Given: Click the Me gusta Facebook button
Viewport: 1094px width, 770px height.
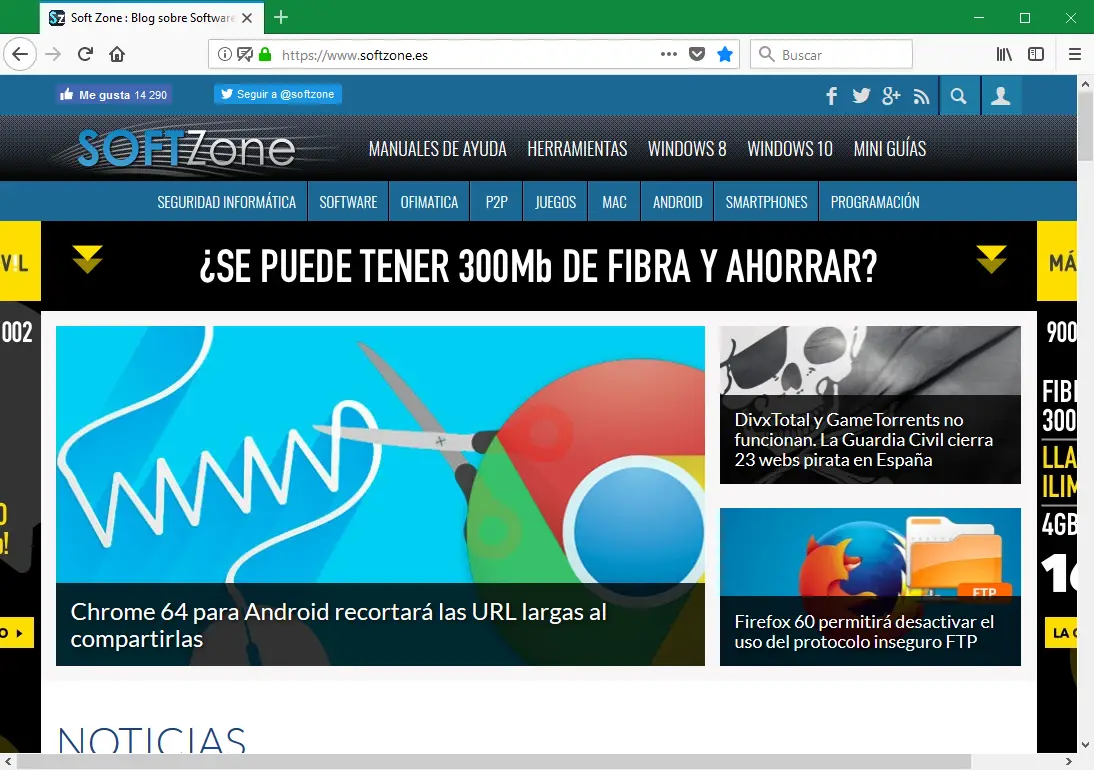Looking at the screenshot, I should coord(114,95).
